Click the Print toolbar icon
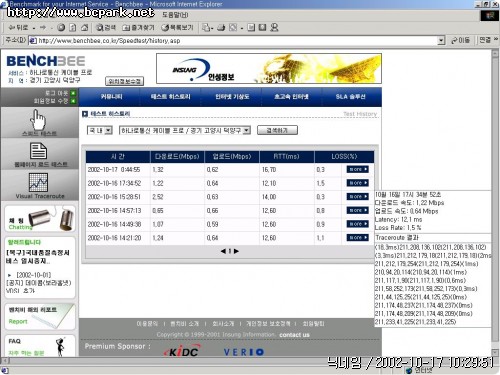The width and height of the screenshot is (500, 375). click(221, 28)
